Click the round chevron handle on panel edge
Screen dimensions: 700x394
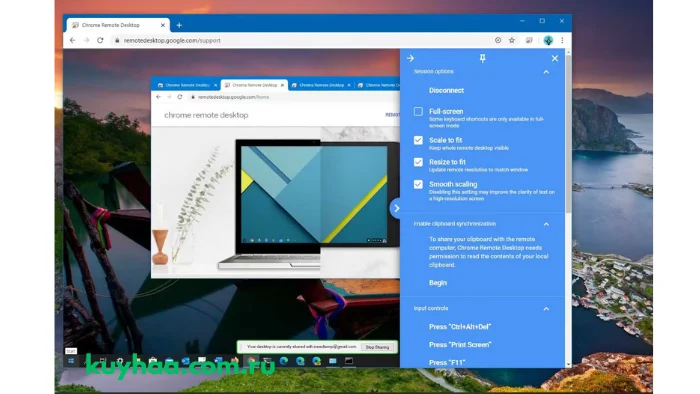click(x=396, y=208)
